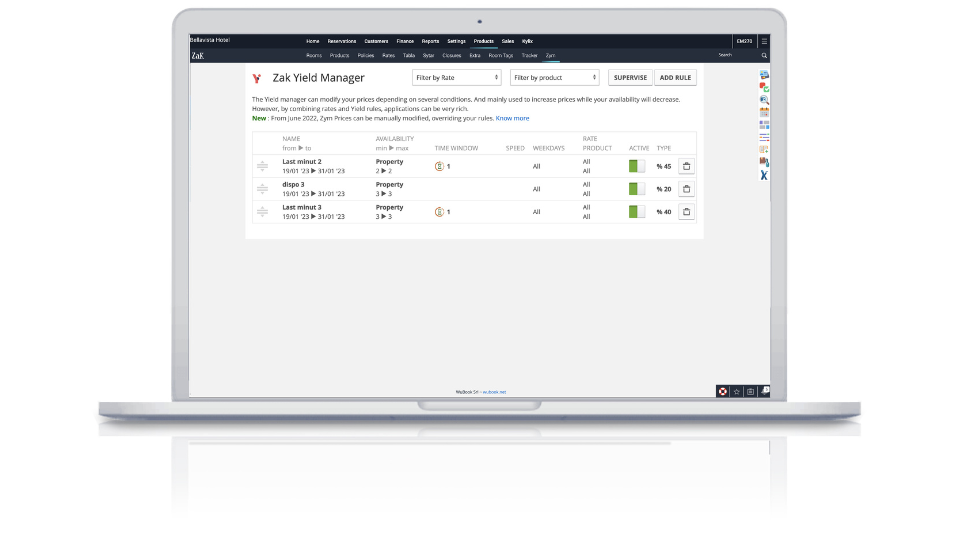Switch to the Room Tags tab
The height and width of the screenshot is (540, 960).
coord(501,56)
